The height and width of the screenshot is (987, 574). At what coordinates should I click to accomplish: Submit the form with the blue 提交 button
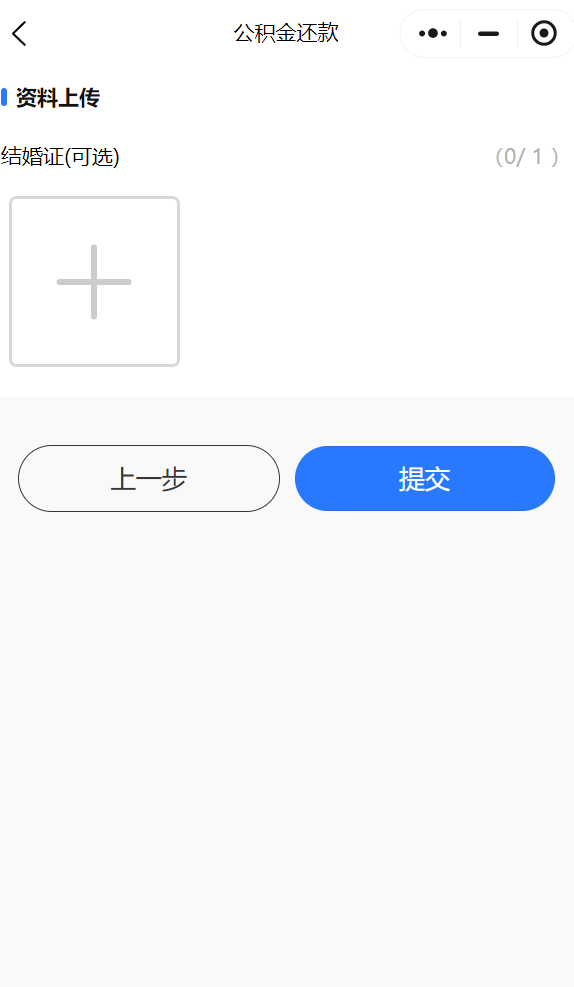click(425, 478)
